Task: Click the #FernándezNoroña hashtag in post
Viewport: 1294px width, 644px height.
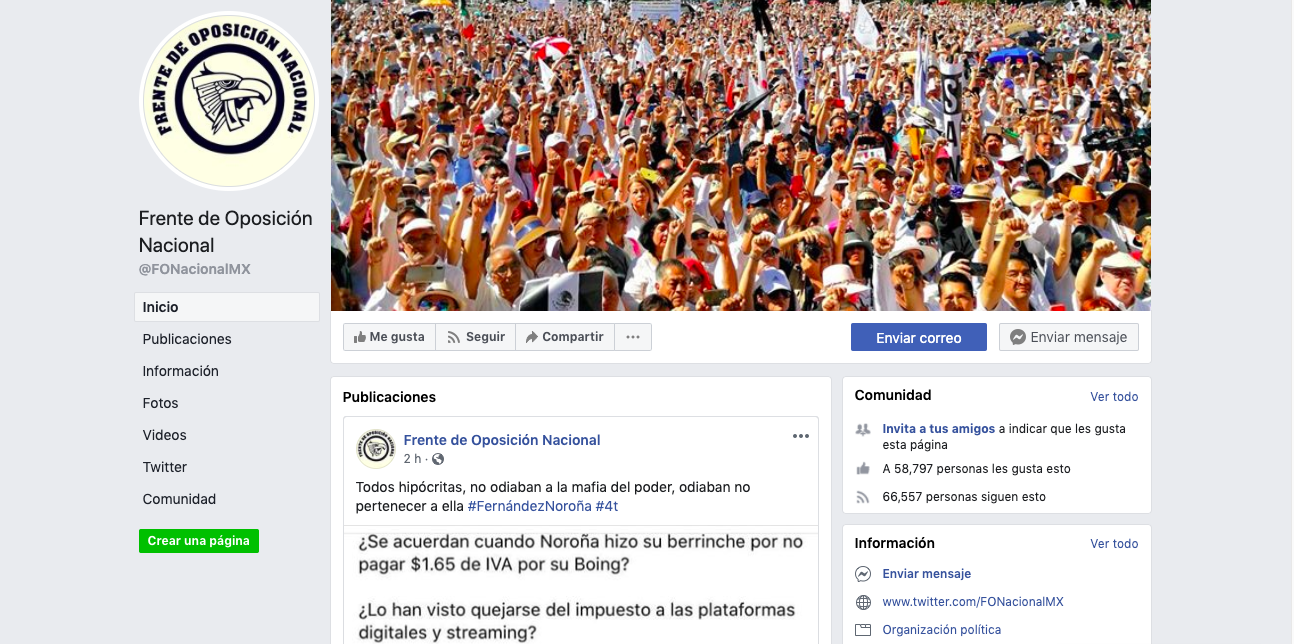Action: 530,506
